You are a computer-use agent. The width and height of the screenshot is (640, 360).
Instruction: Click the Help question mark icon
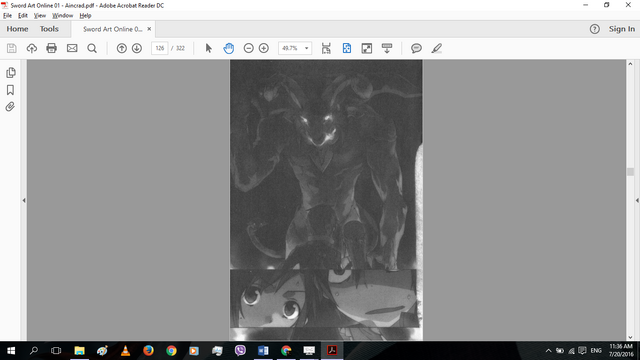(x=595, y=29)
